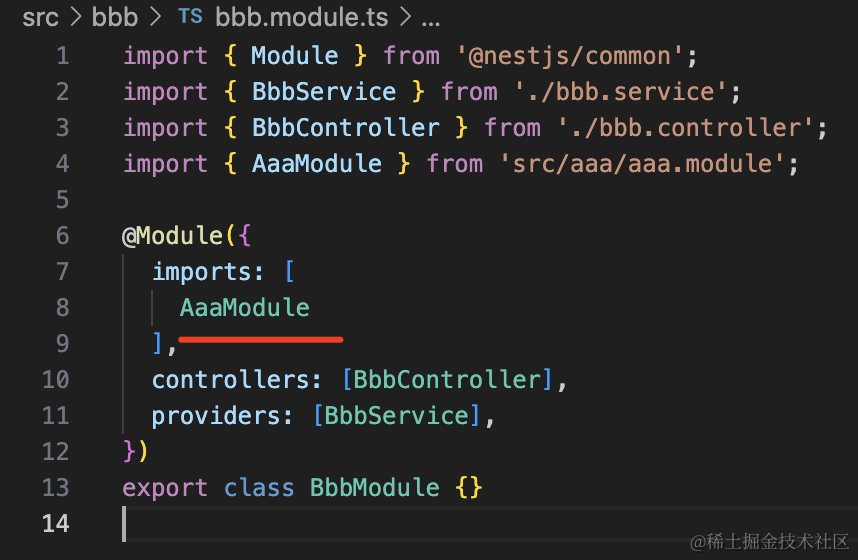Expand the breadcrumb ellipsis symbol list
858x560 pixels.
coord(431,21)
